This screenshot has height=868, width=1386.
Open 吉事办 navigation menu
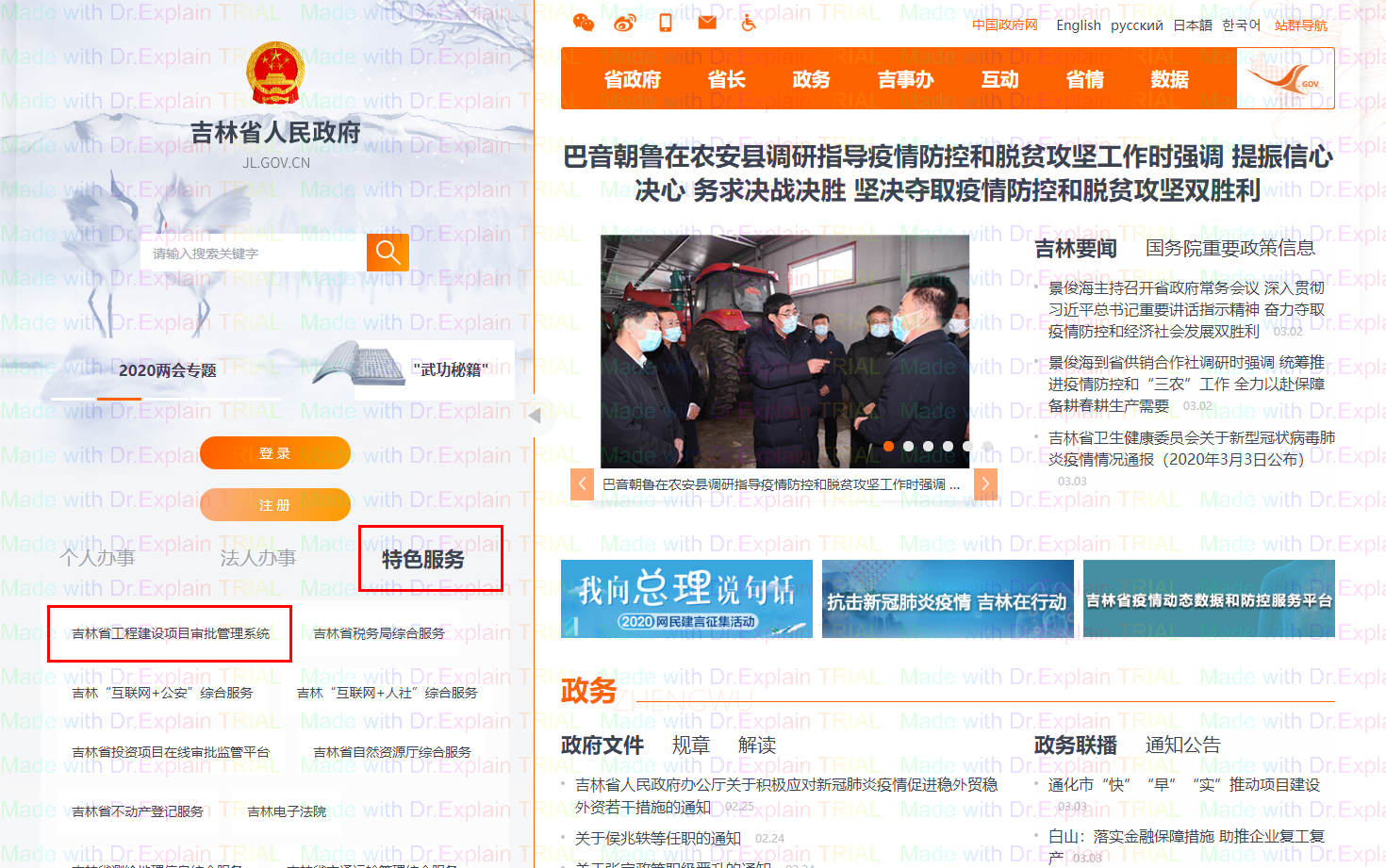tap(906, 79)
